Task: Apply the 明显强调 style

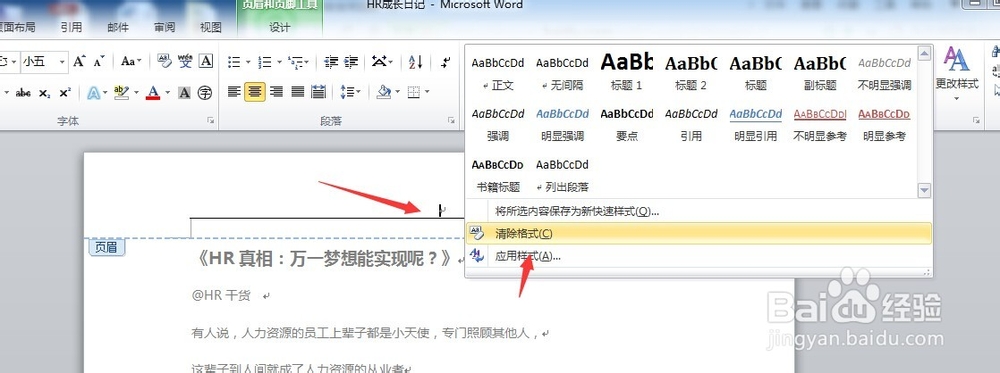Action: [x=562, y=124]
